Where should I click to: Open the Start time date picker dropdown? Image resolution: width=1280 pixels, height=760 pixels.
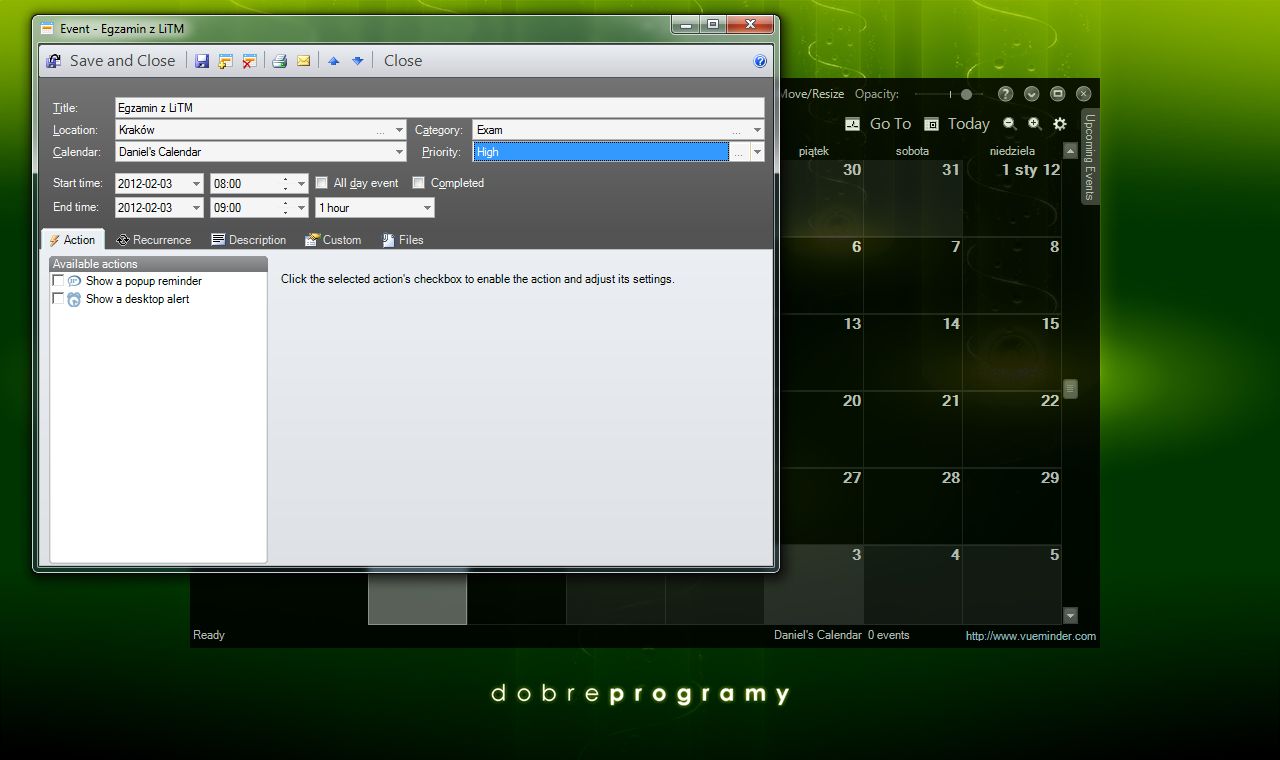(x=196, y=184)
